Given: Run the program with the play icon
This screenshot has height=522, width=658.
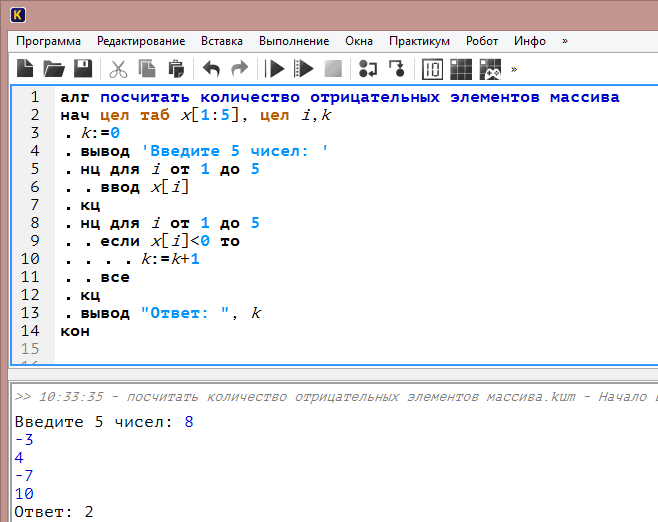Looking at the screenshot, I should [x=275, y=68].
